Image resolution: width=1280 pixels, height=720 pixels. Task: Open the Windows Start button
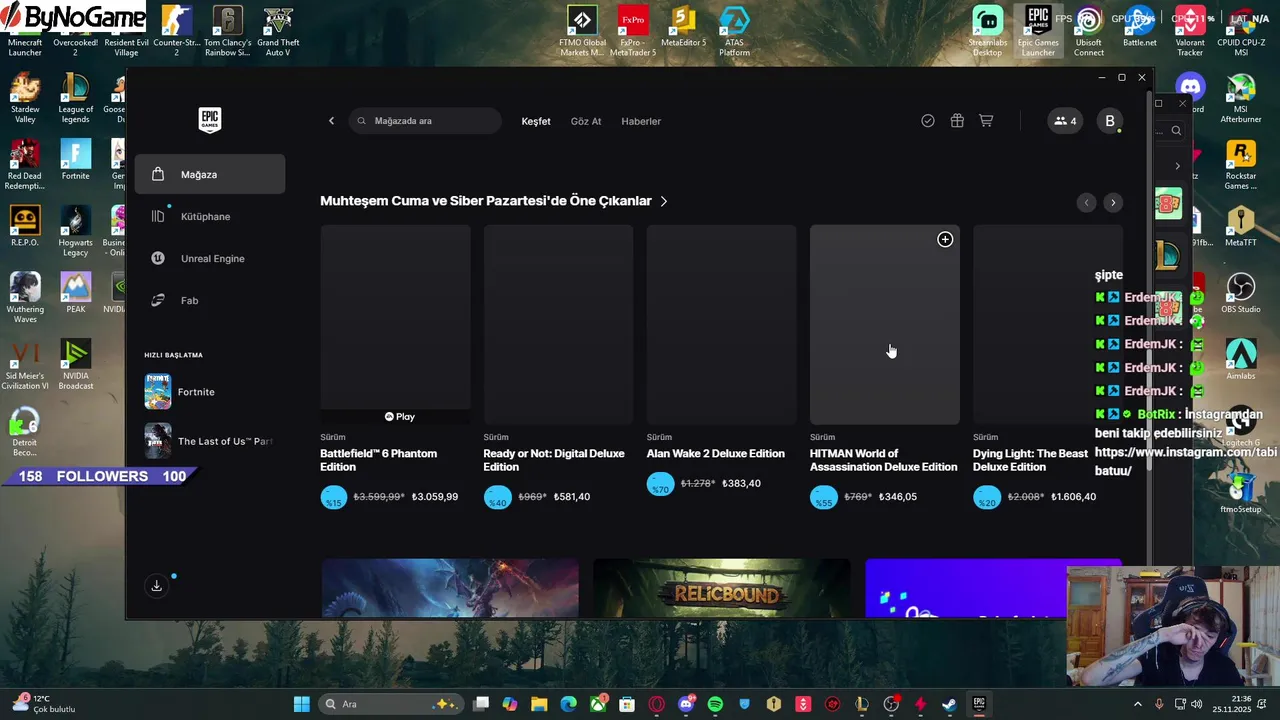[x=301, y=704]
